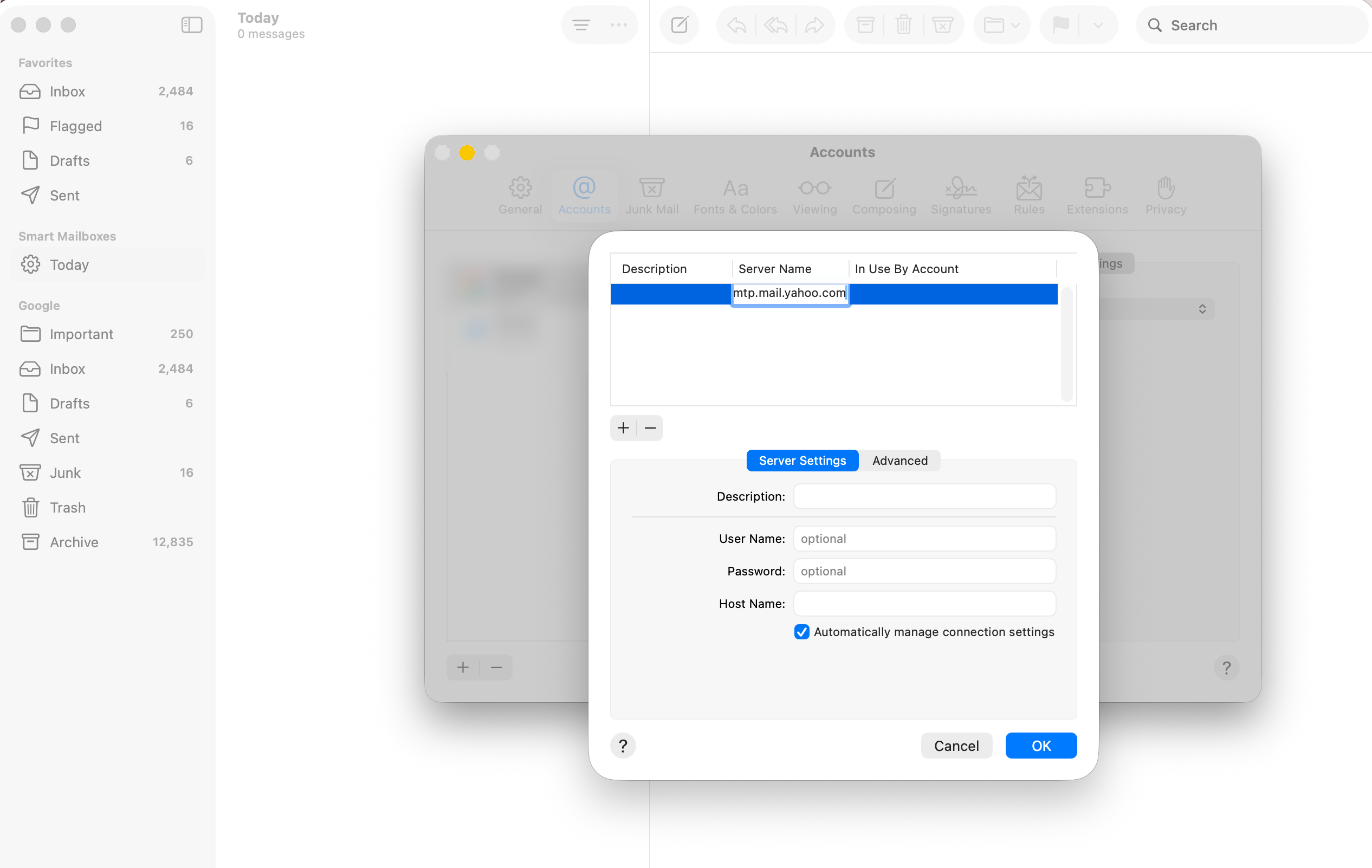Toggle the message filter
This screenshot has height=868, width=1372.
pos(581,25)
